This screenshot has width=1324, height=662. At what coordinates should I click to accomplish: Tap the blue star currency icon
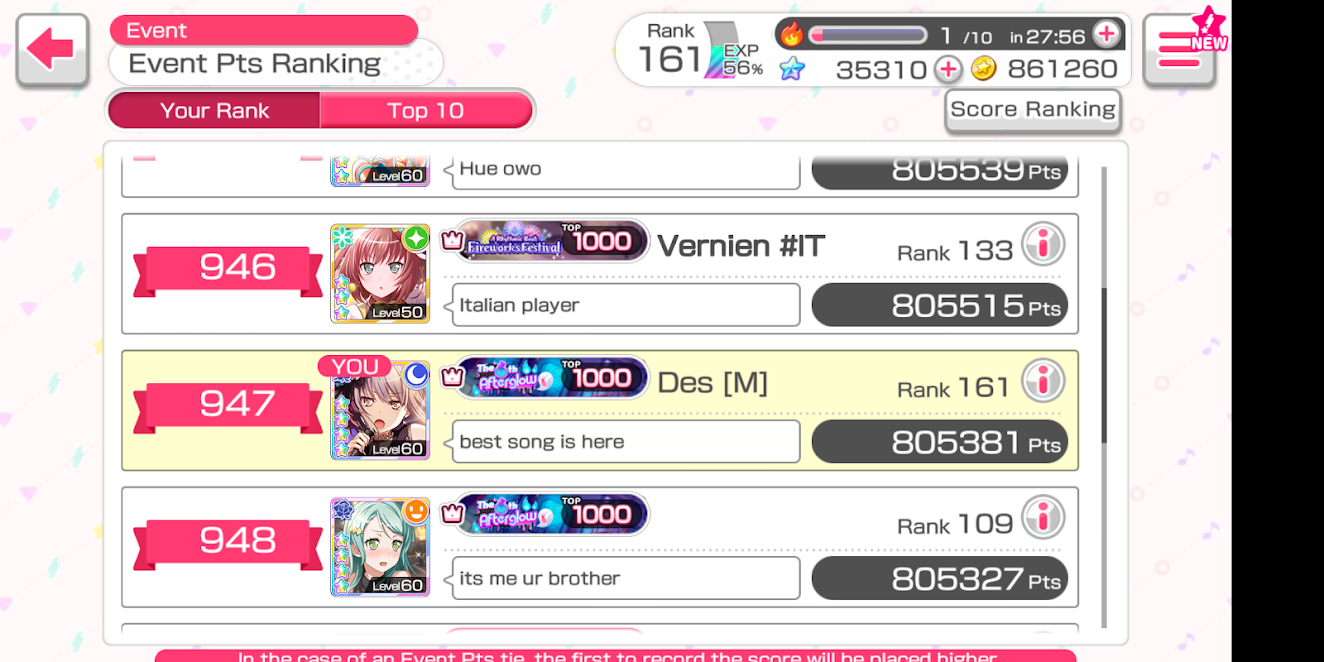(x=792, y=69)
